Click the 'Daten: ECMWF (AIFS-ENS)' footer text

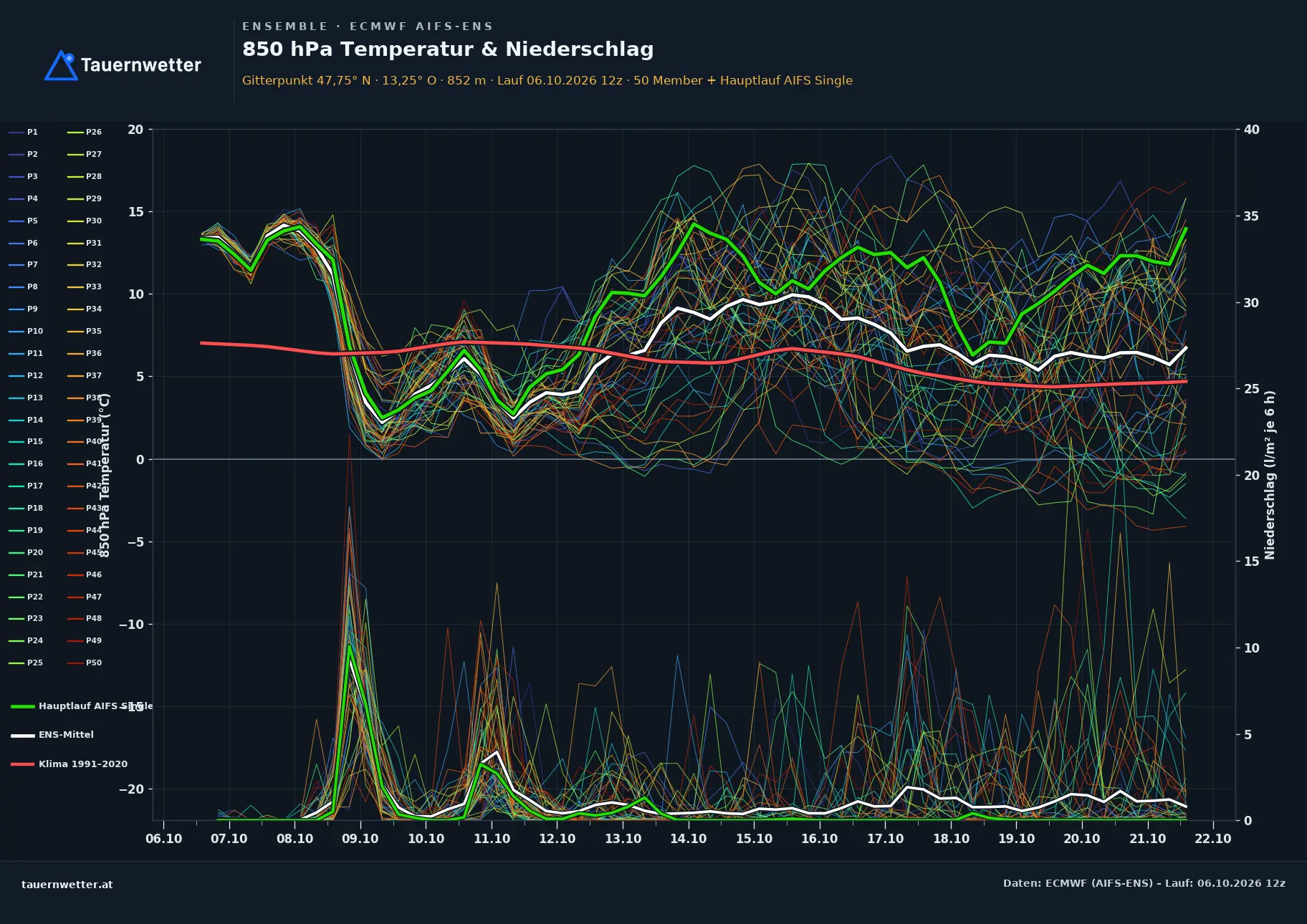click(x=1144, y=883)
